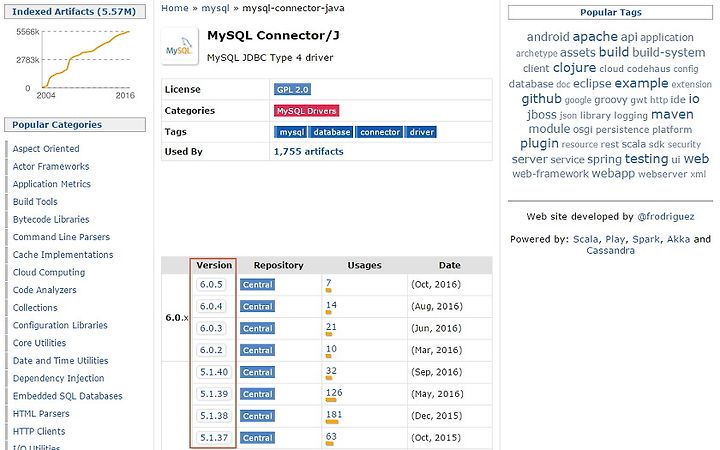
Task: Select the testing popular tag
Action: tap(646, 159)
